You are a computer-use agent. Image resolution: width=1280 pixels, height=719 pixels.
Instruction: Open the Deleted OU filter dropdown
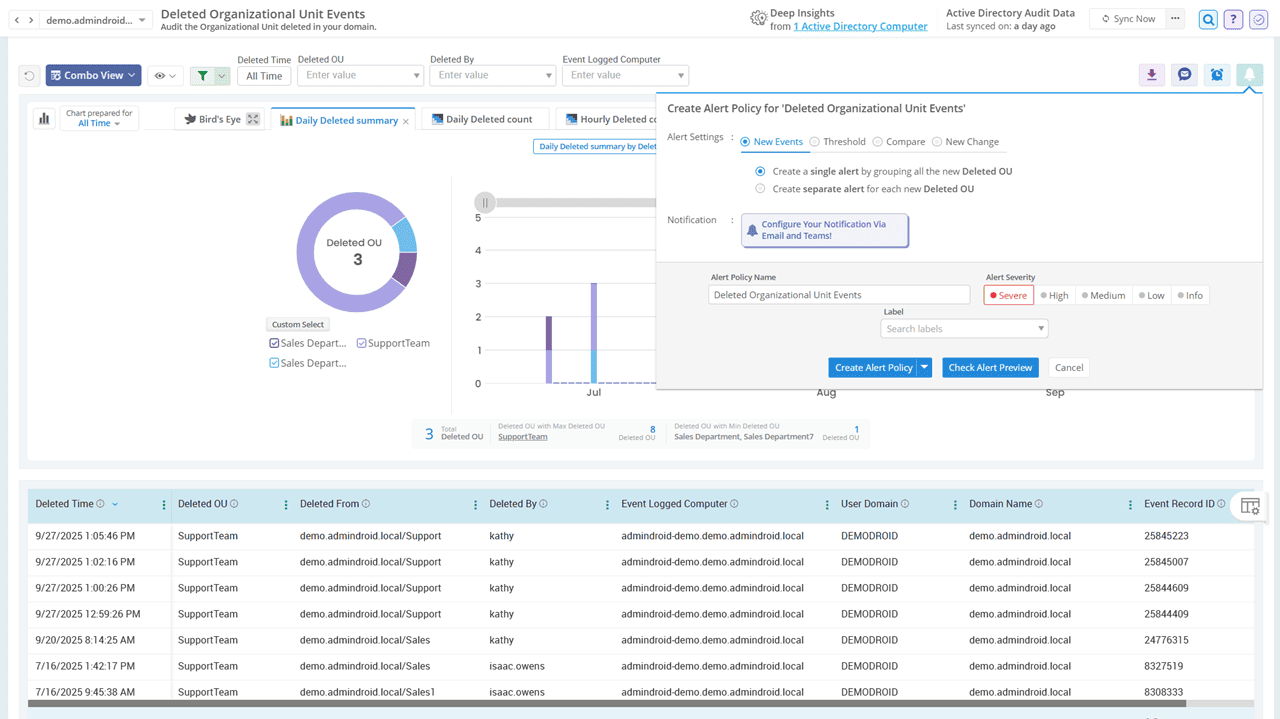(x=360, y=75)
